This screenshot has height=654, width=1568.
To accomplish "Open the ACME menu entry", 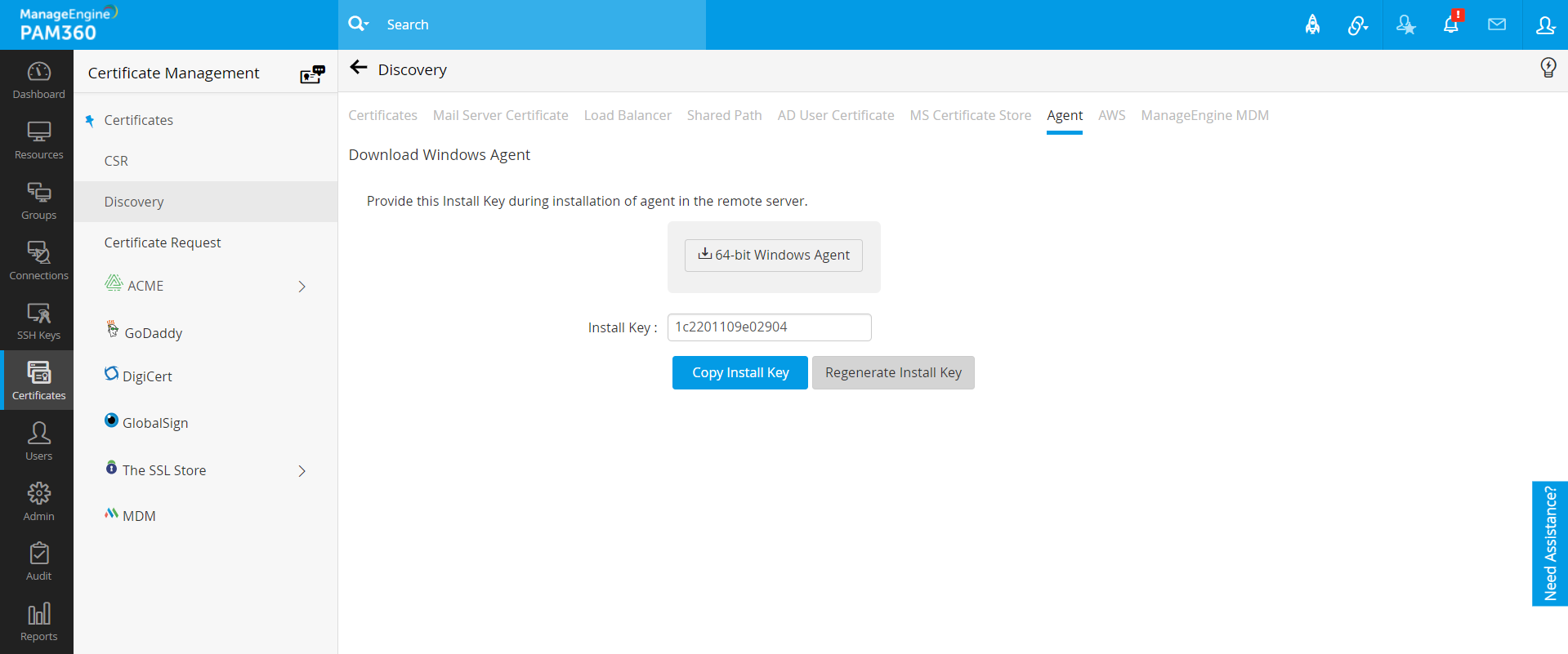I will pyautogui.click(x=145, y=287).
